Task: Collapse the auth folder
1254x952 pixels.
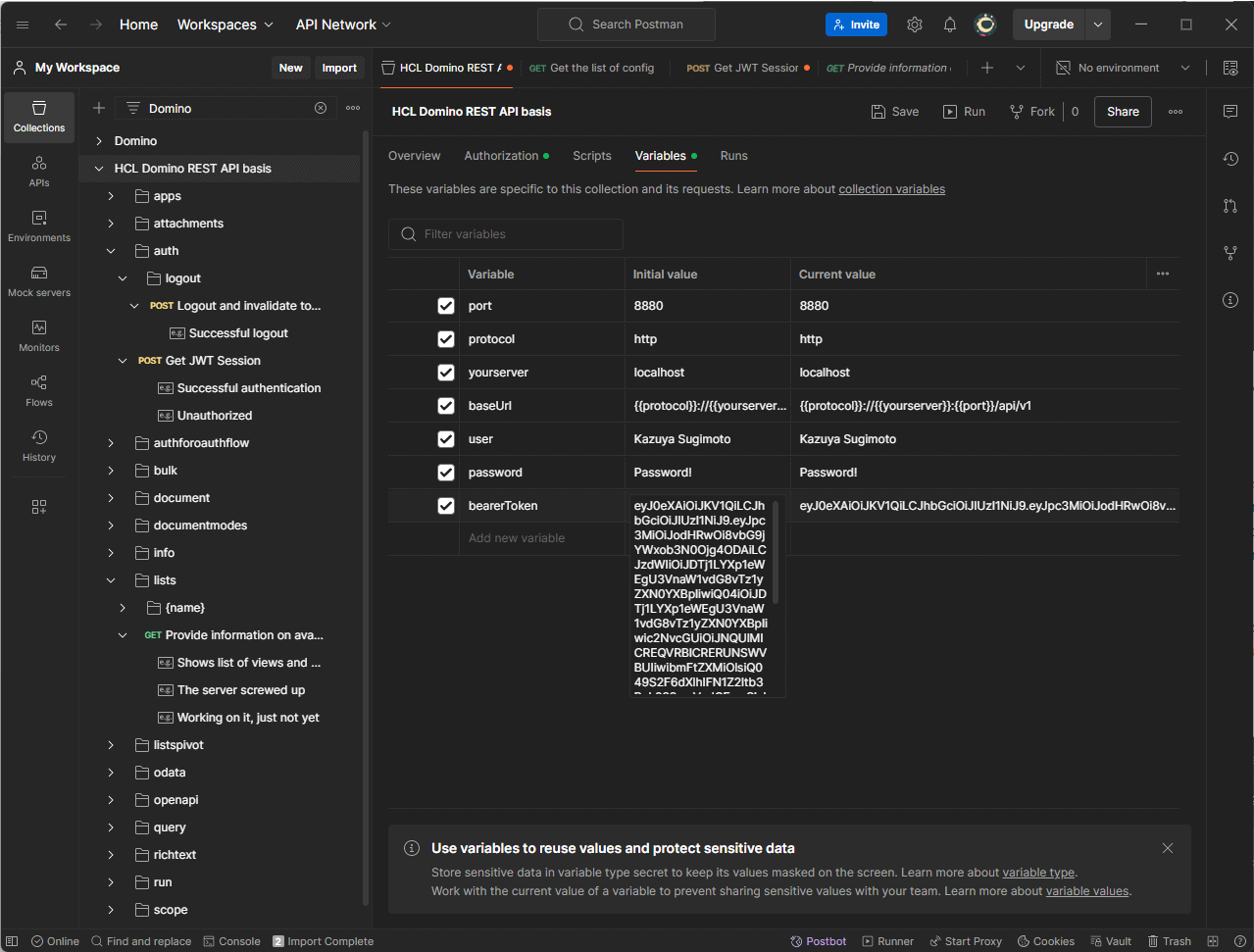Action: tap(111, 251)
